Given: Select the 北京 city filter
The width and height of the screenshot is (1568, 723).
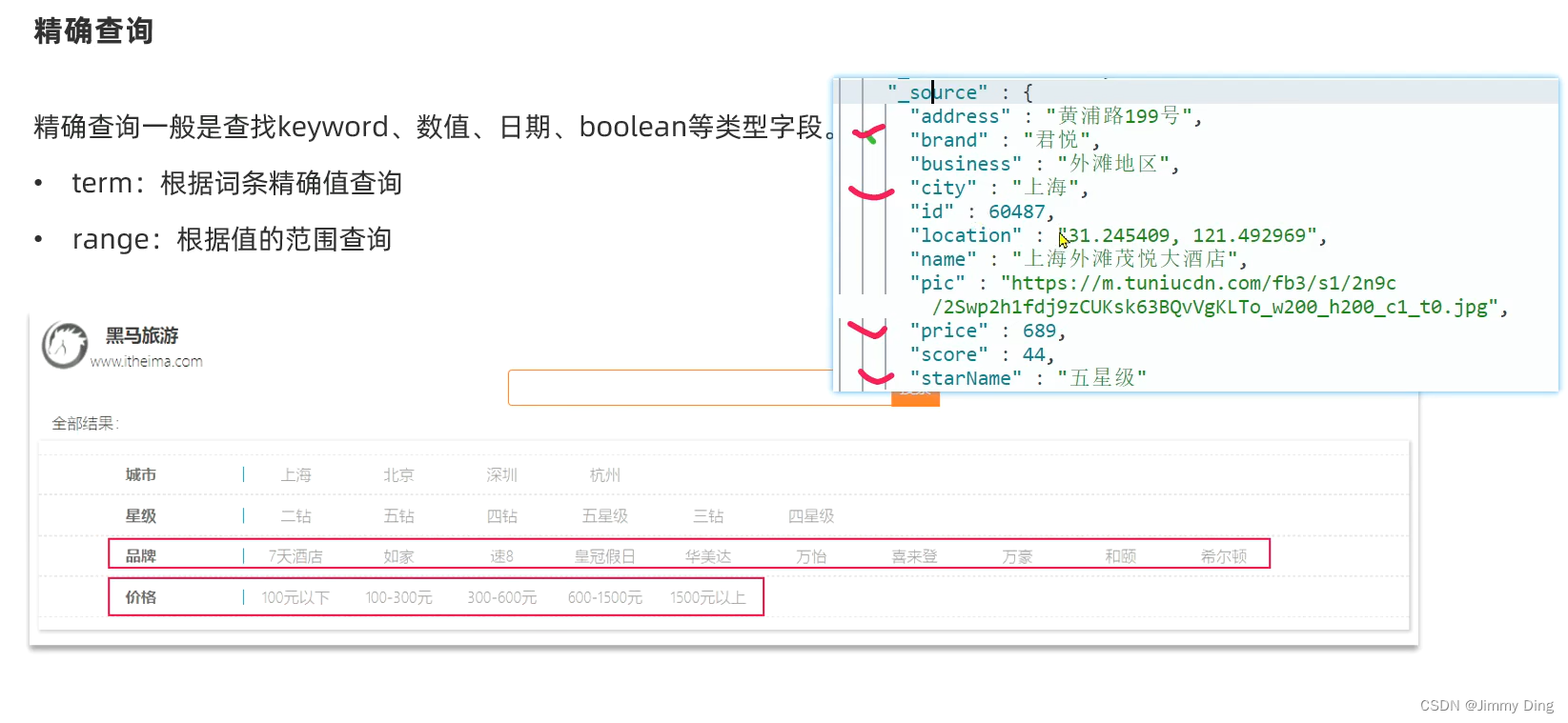Looking at the screenshot, I should pyautogui.click(x=398, y=474).
